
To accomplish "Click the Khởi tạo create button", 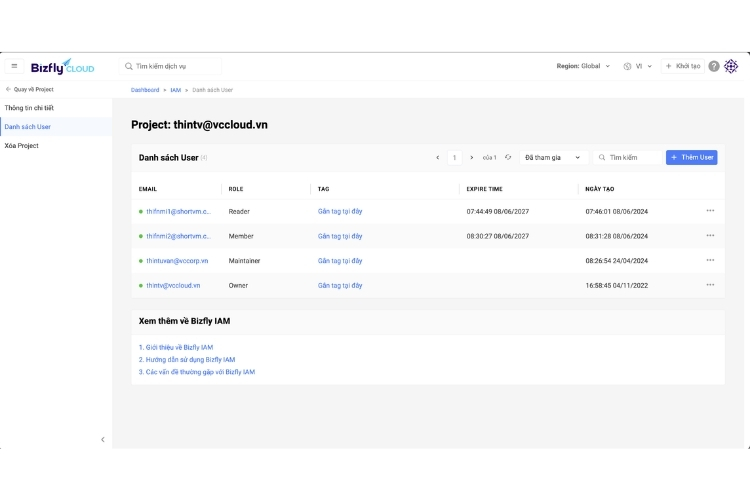I will [683, 66].
